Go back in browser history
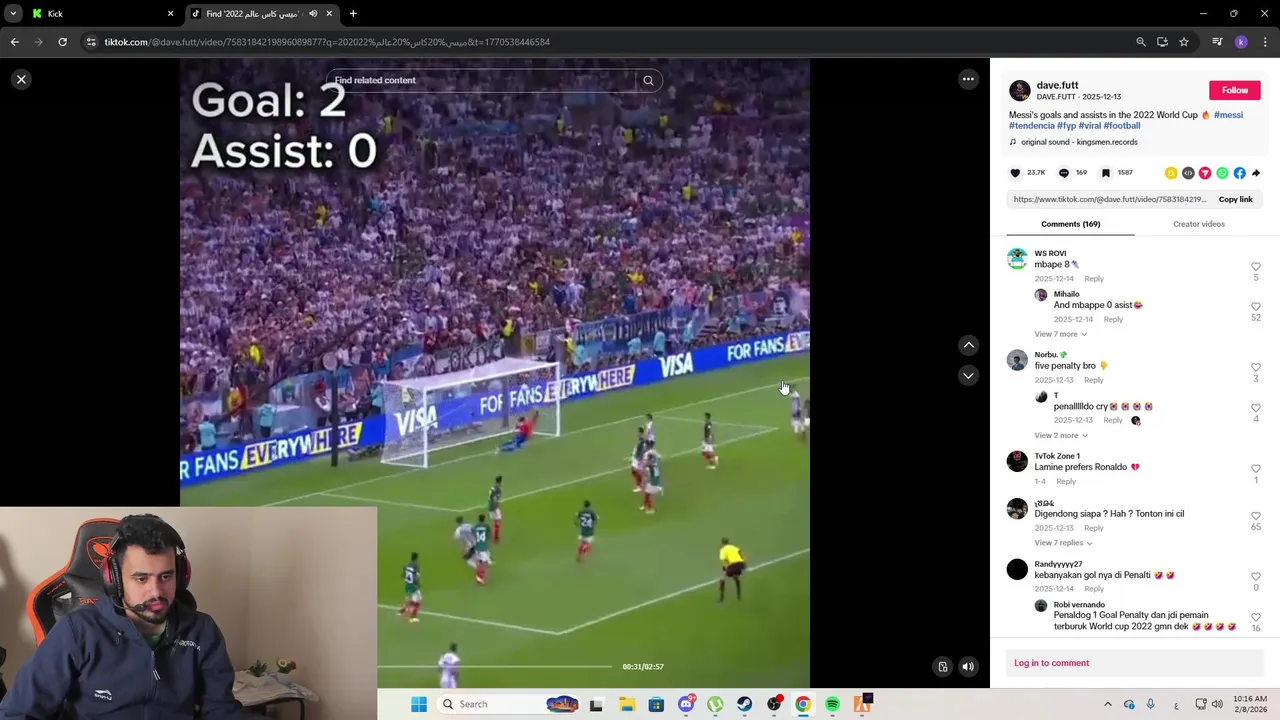1280x720 pixels. tap(14, 42)
